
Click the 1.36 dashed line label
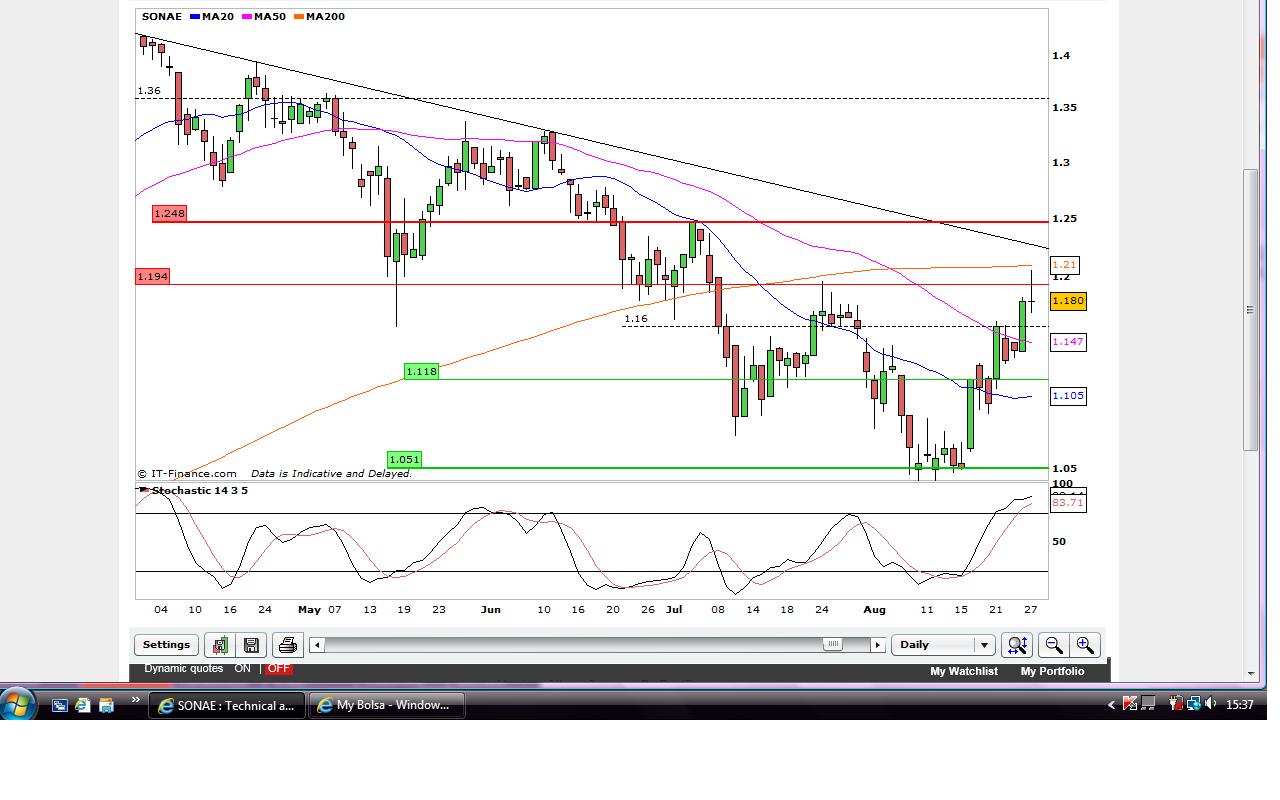149,91
